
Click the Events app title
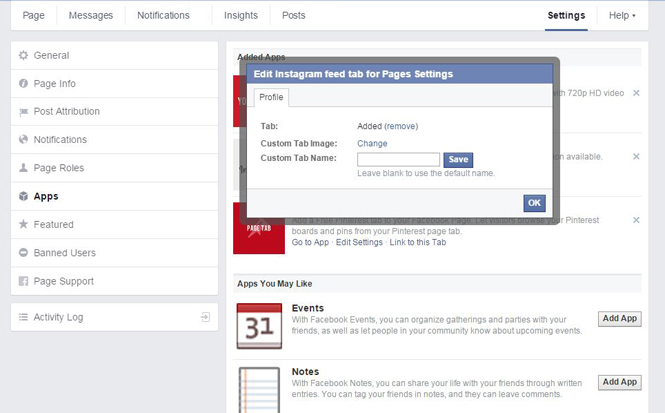point(308,308)
